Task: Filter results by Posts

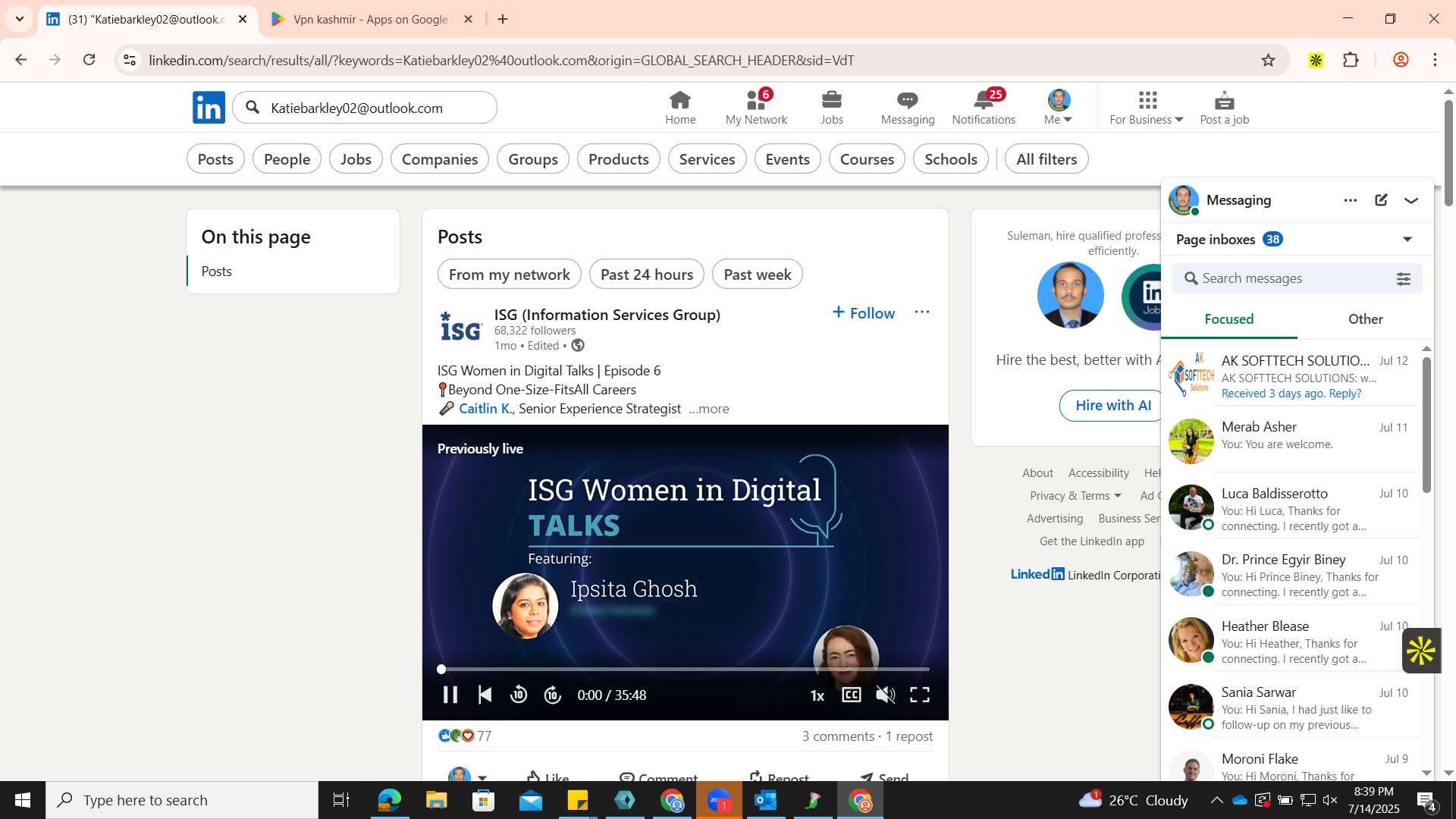Action: tap(215, 159)
